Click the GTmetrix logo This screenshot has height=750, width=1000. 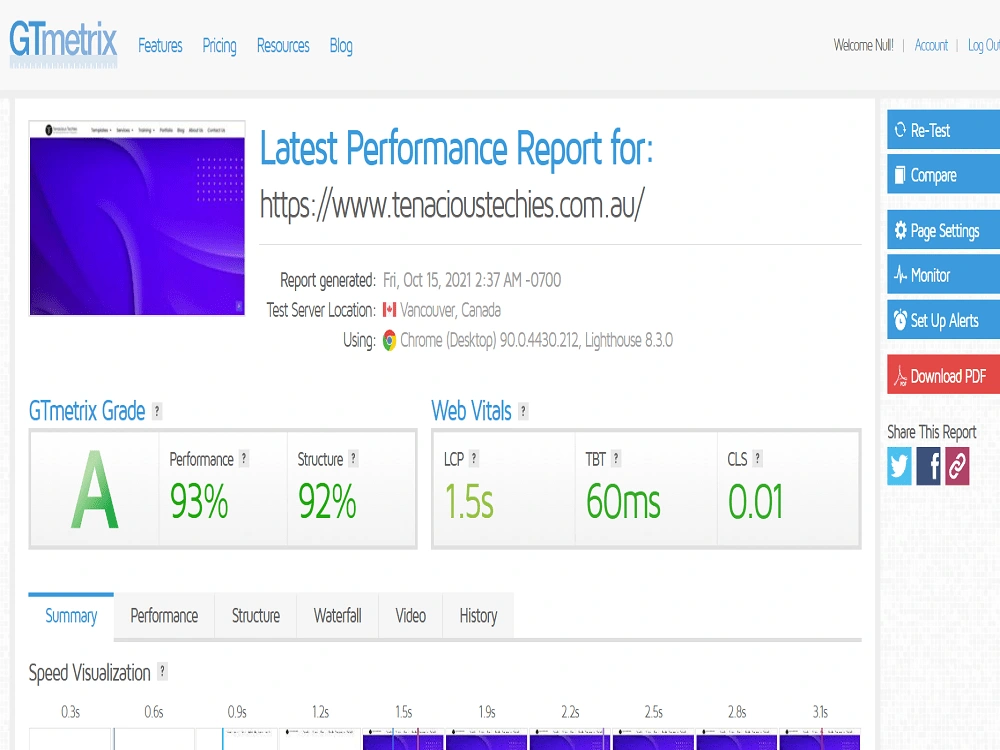tap(63, 45)
